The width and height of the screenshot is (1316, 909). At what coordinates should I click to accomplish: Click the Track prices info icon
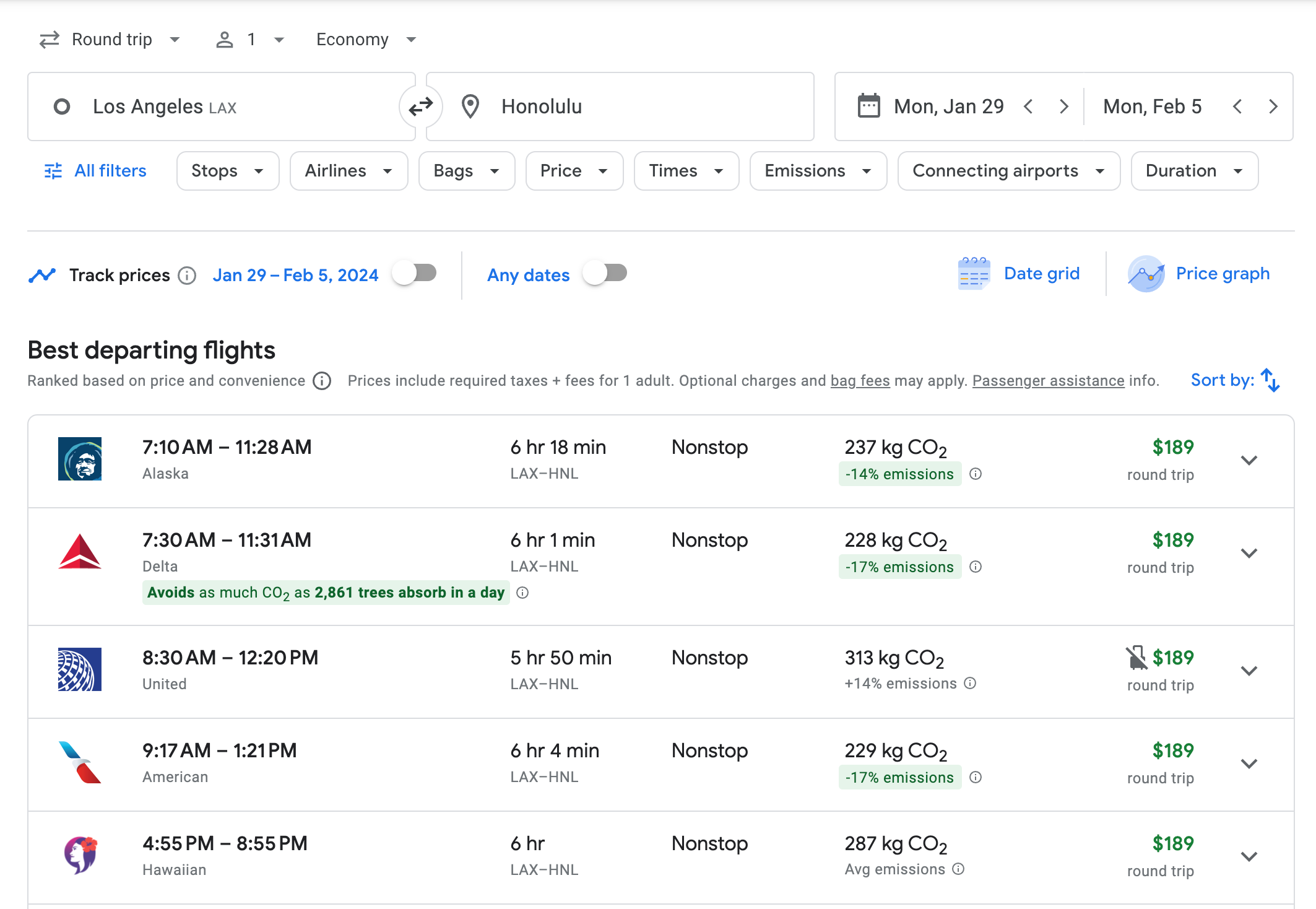pos(187,275)
